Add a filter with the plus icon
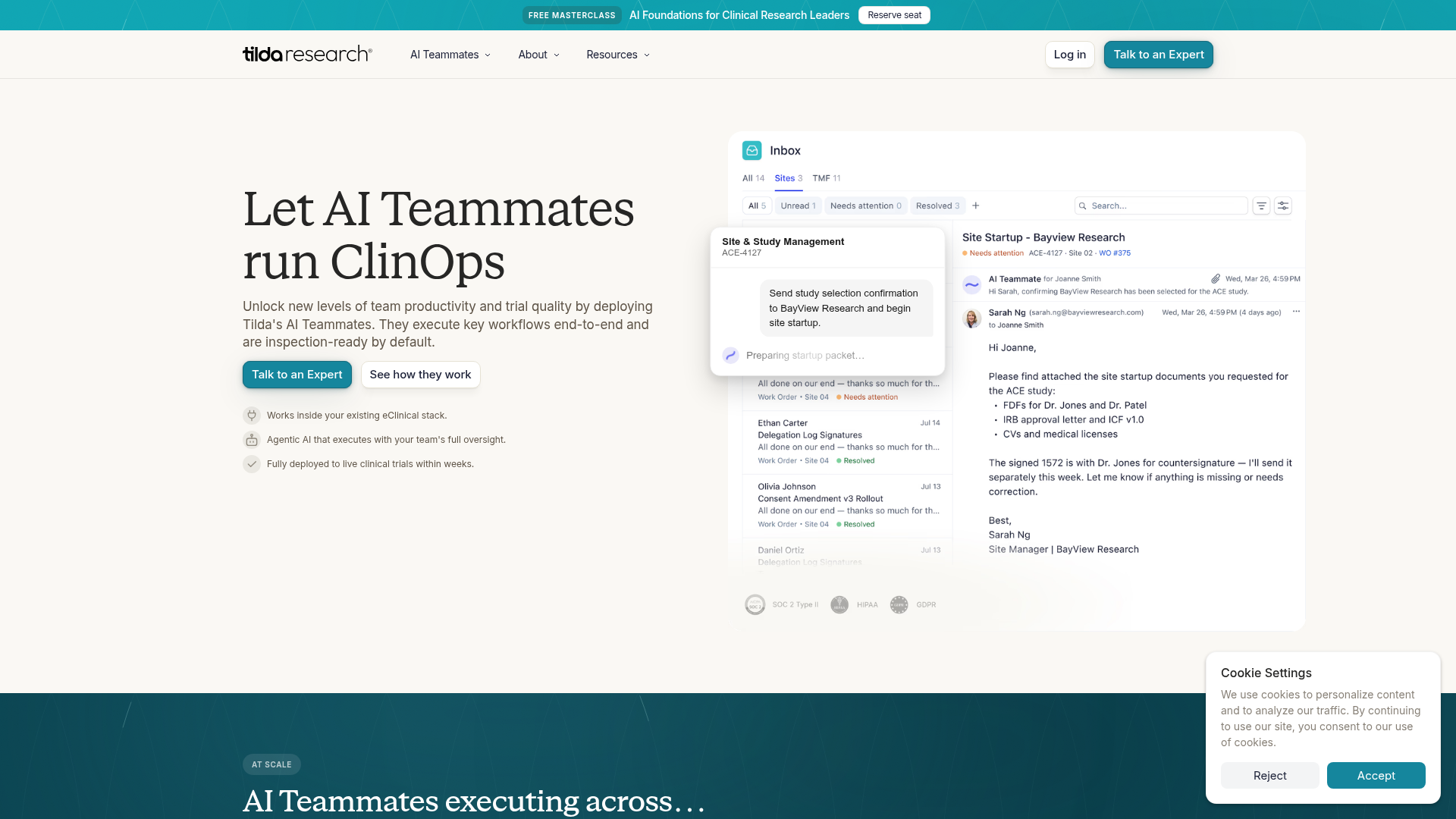This screenshot has width=1456, height=819. (x=976, y=206)
